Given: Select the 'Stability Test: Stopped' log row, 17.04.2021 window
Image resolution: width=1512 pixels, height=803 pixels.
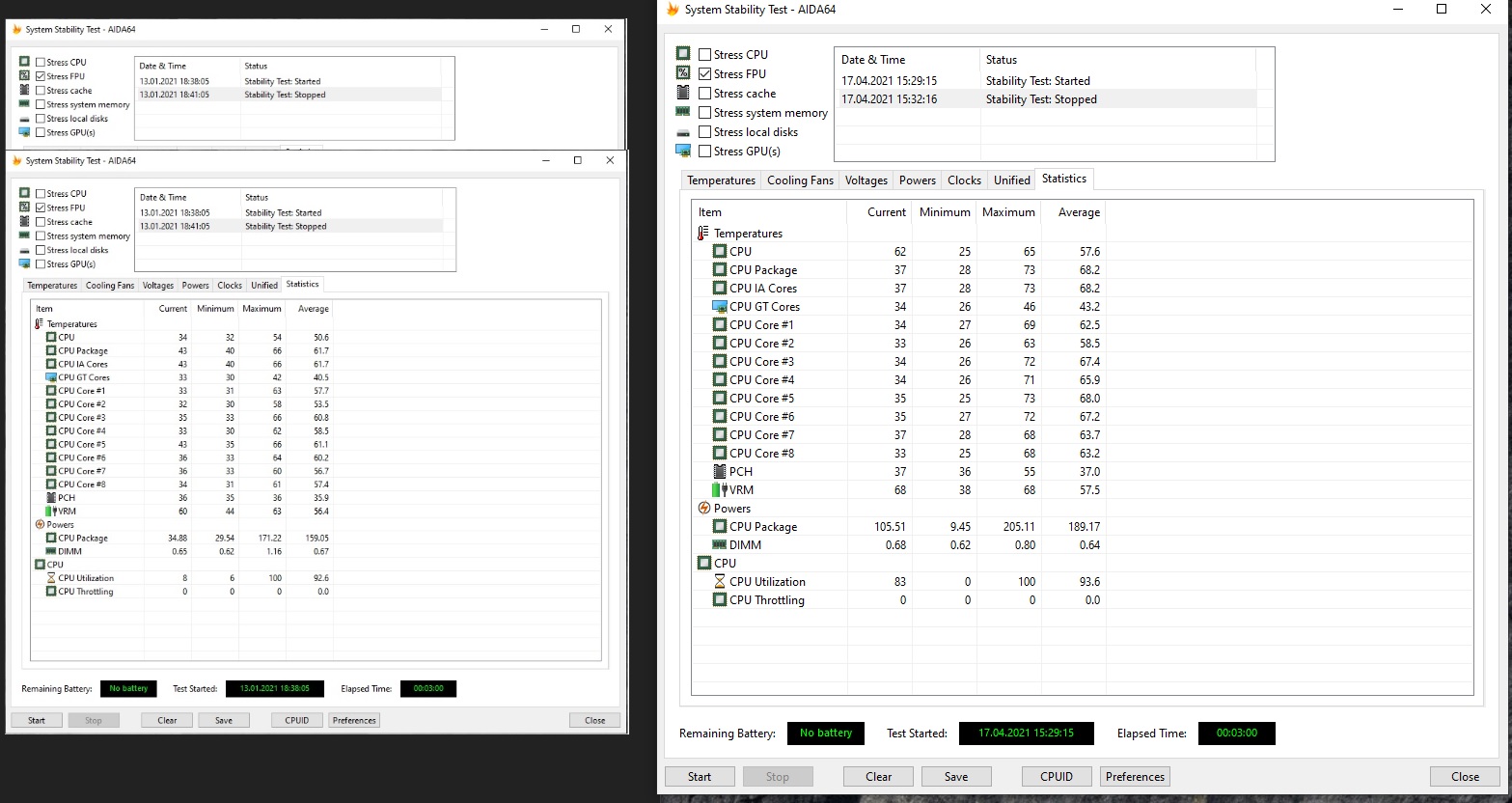Looking at the screenshot, I should tap(1046, 99).
